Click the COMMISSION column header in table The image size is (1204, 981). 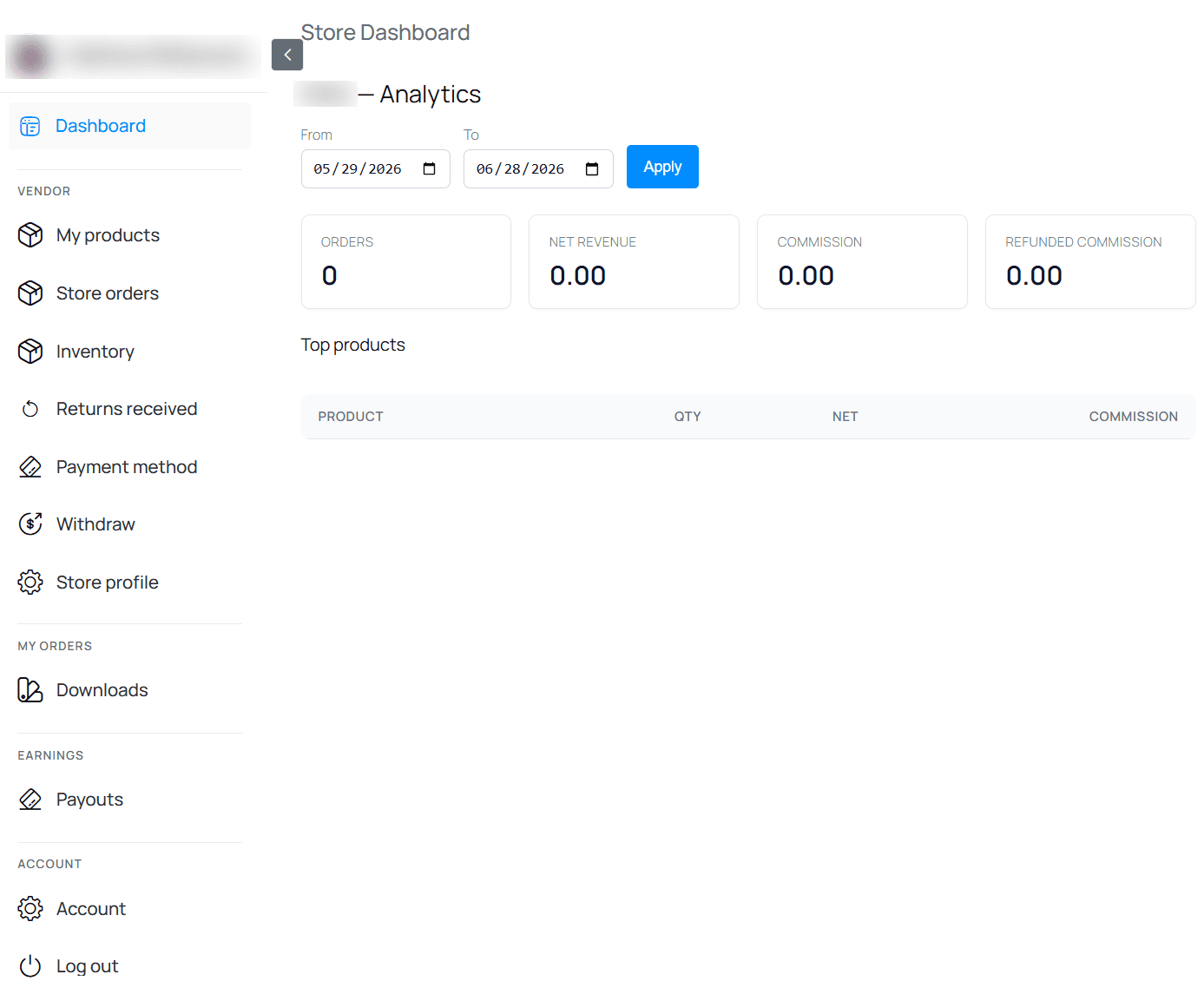(1133, 417)
